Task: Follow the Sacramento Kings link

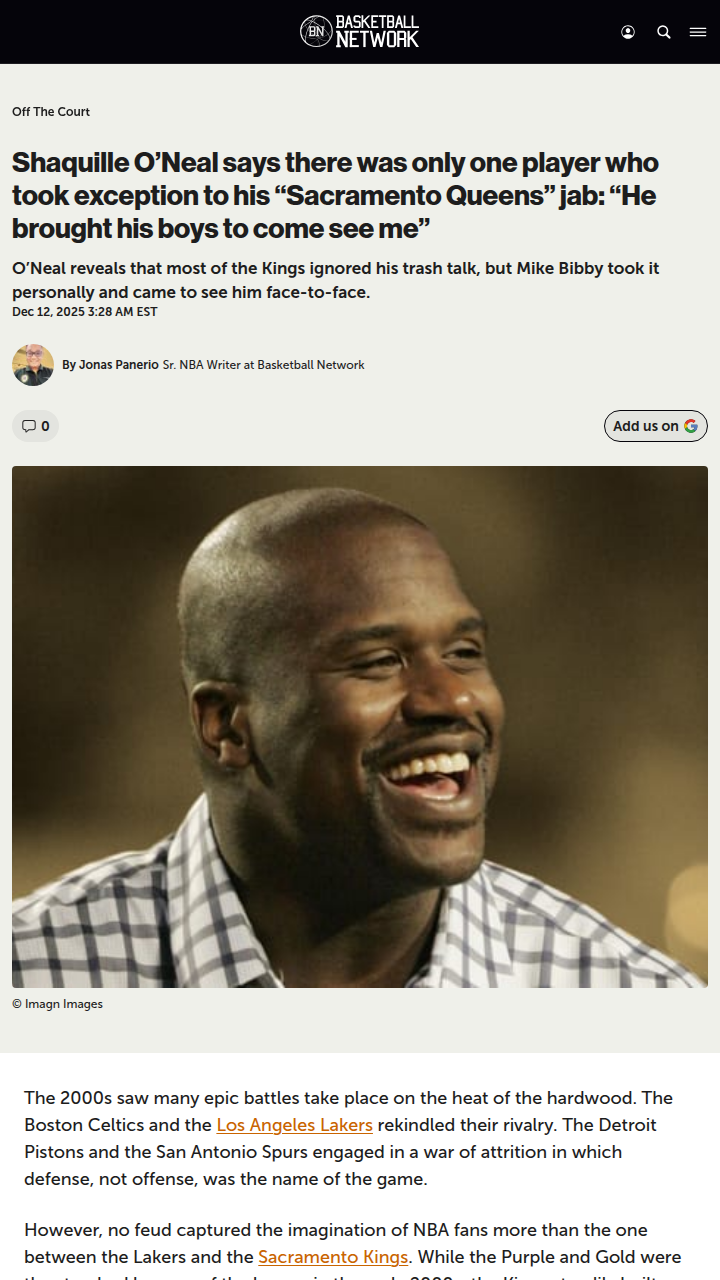Action: (333, 1257)
